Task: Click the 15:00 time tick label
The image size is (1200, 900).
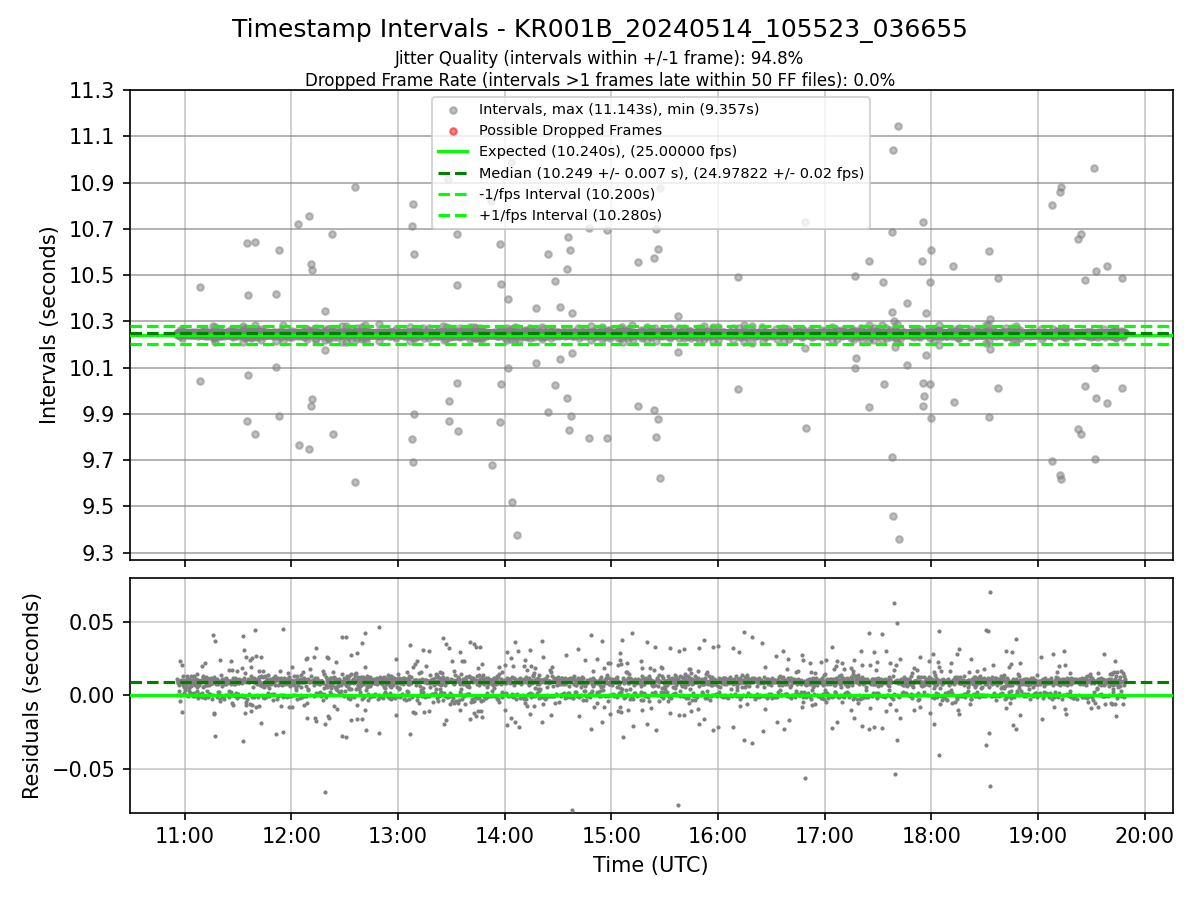Action: (x=611, y=834)
